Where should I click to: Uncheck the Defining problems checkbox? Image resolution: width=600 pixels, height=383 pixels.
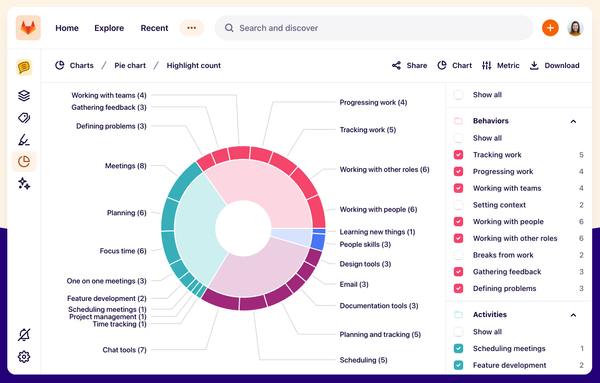(x=458, y=288)
